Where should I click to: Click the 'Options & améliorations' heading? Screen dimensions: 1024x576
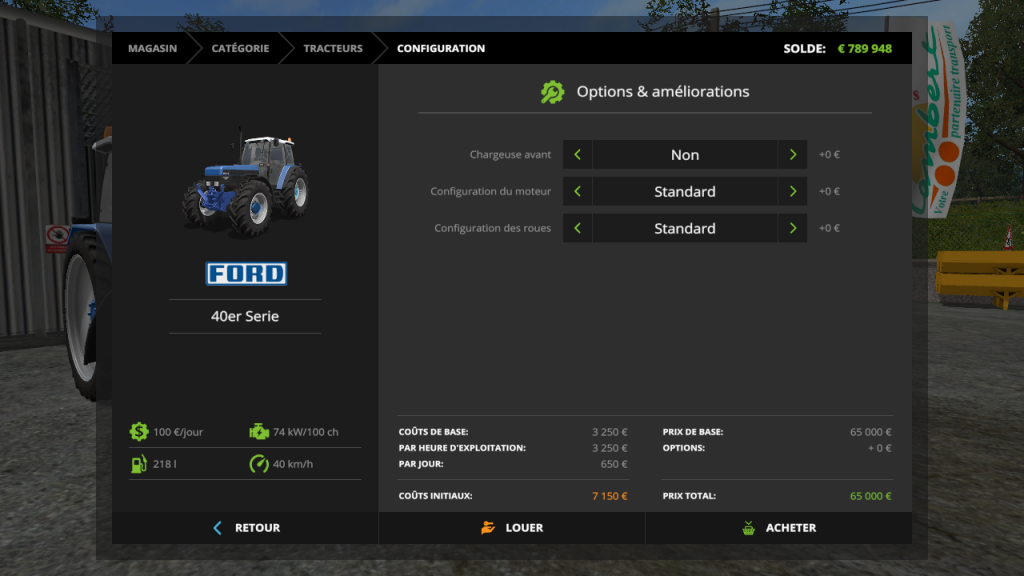click(663, 91)
